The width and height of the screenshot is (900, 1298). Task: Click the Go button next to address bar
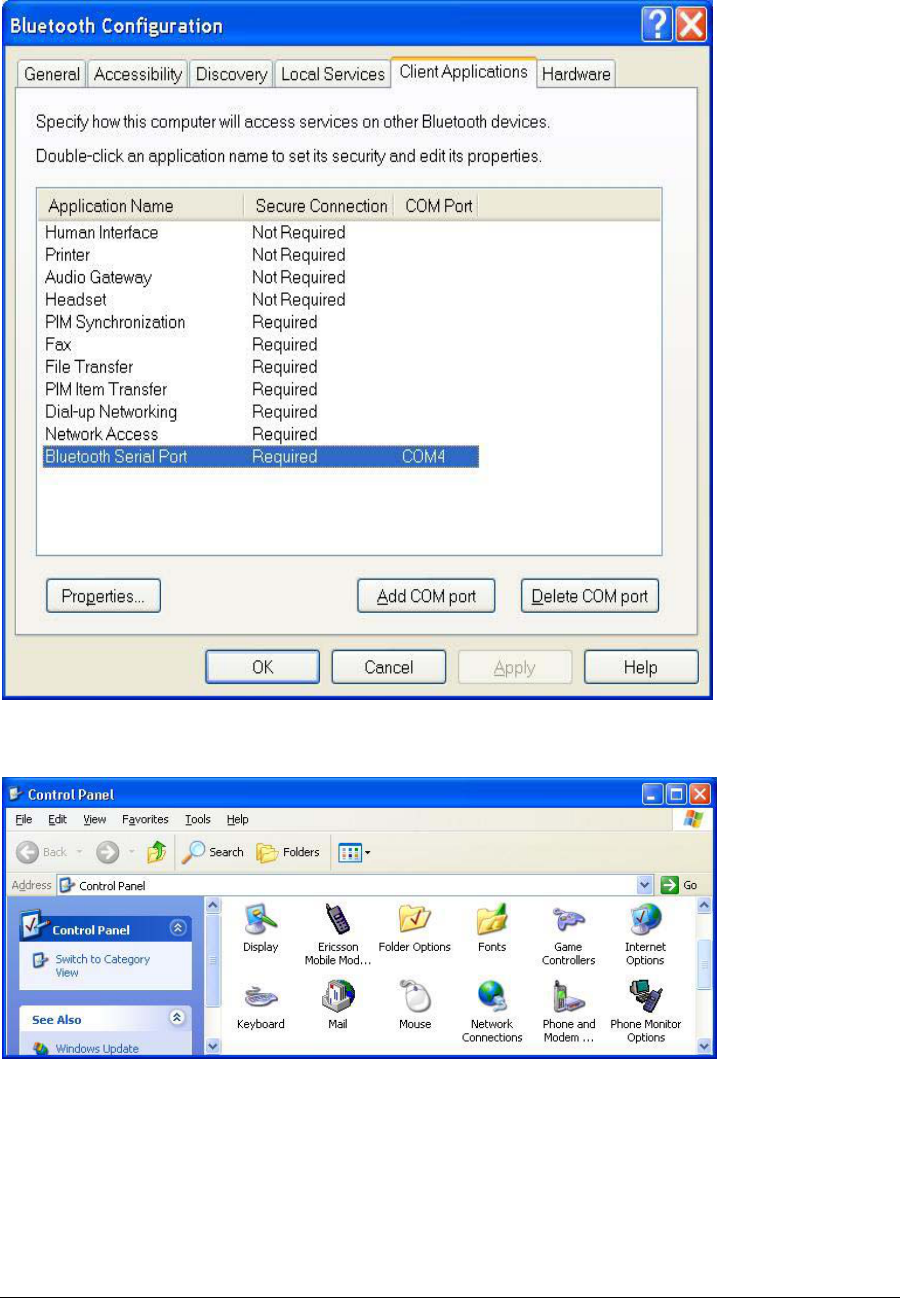tap(681, 885)
